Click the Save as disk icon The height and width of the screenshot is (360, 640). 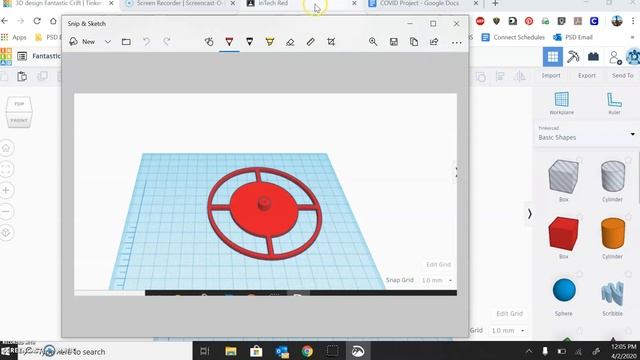click(x=393, y=42)
